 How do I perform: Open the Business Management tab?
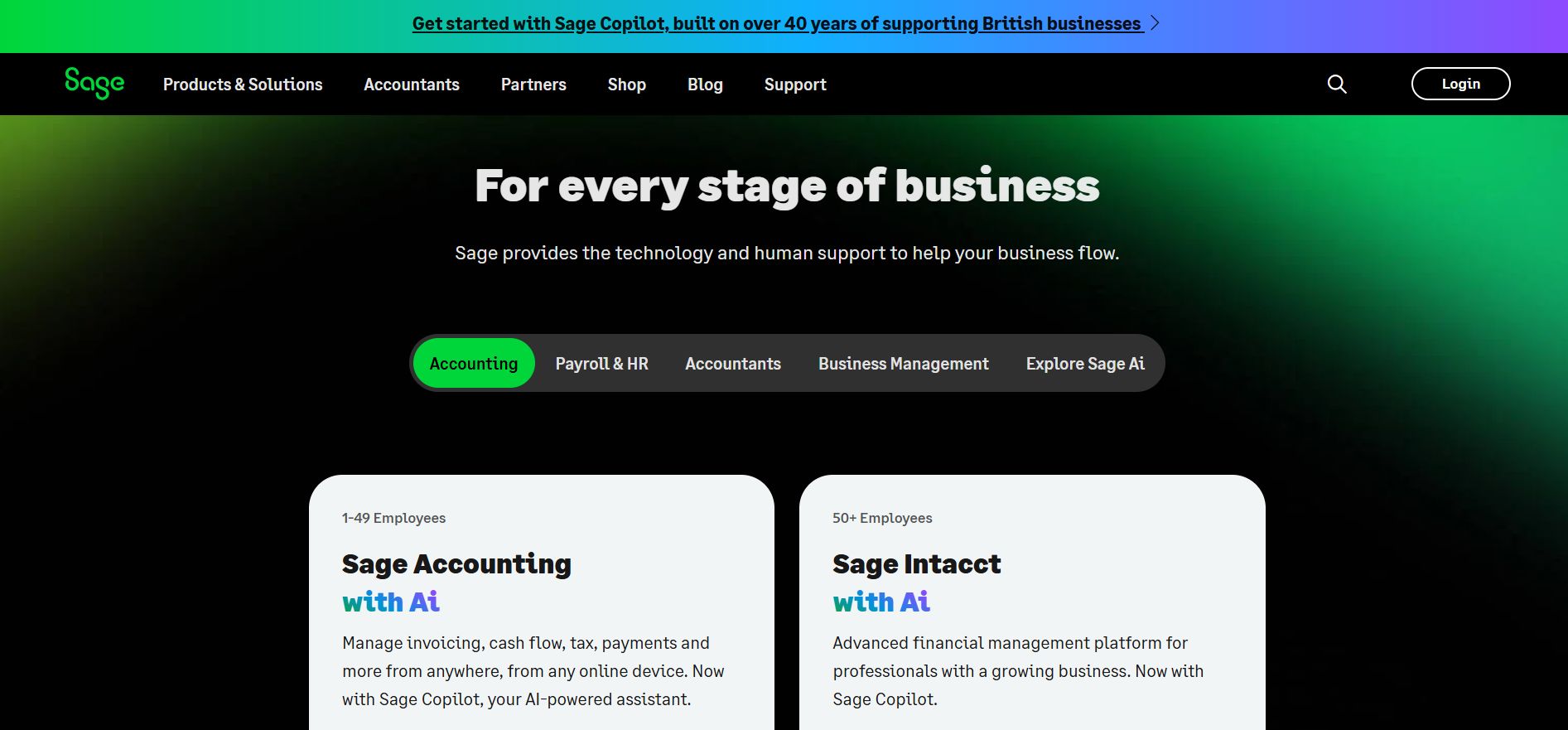[903, 363]
